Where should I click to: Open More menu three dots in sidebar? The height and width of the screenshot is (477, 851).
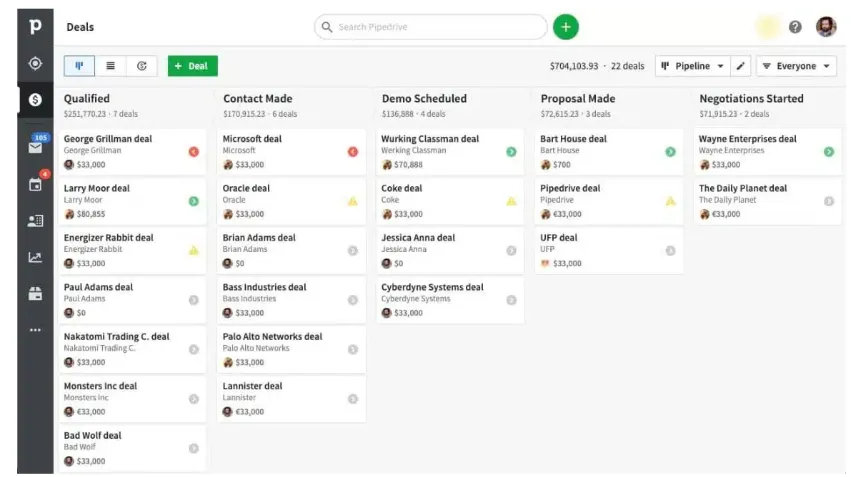coord(35,330)
